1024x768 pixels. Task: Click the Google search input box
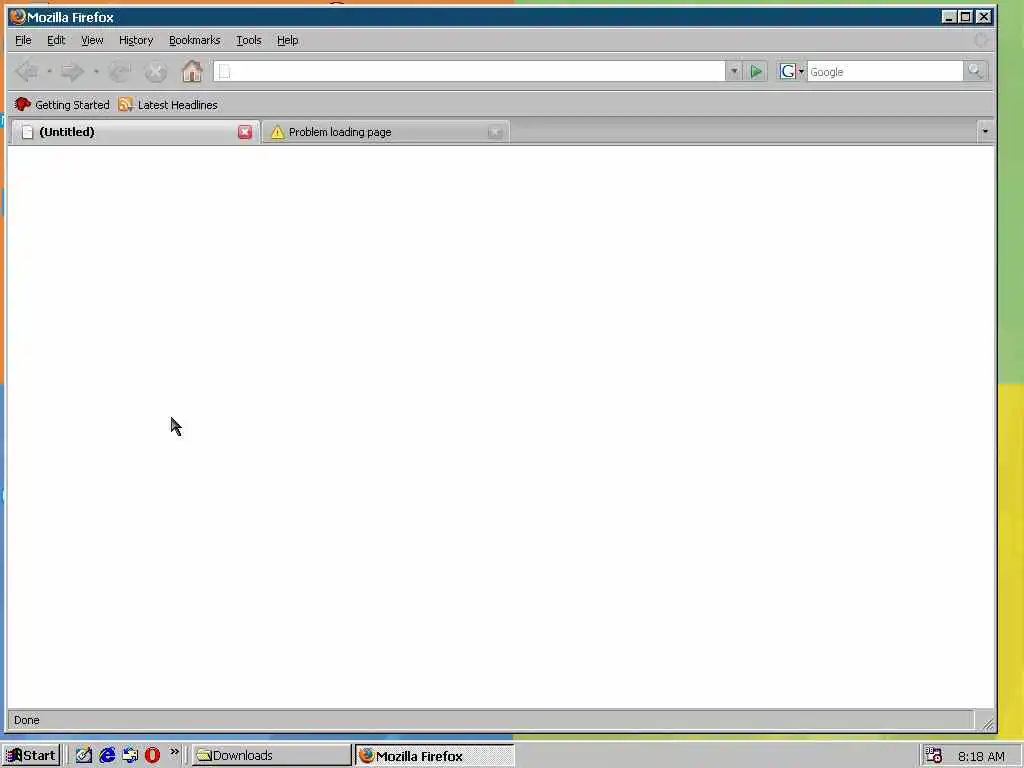coord(885,71)
